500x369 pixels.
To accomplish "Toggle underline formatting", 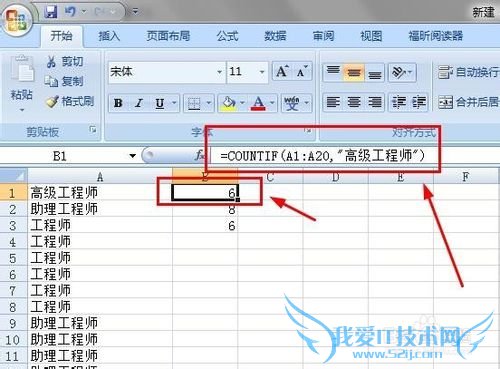I will [160, 103].
